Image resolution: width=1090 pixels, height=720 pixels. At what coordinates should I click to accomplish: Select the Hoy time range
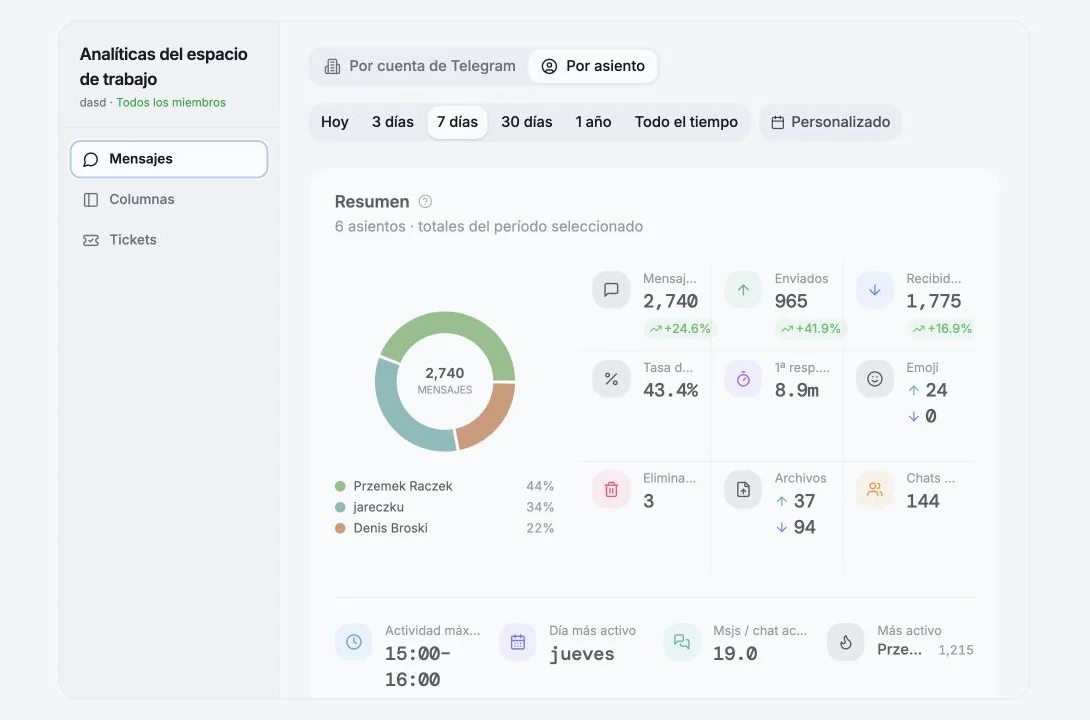(x=334, y=122)
